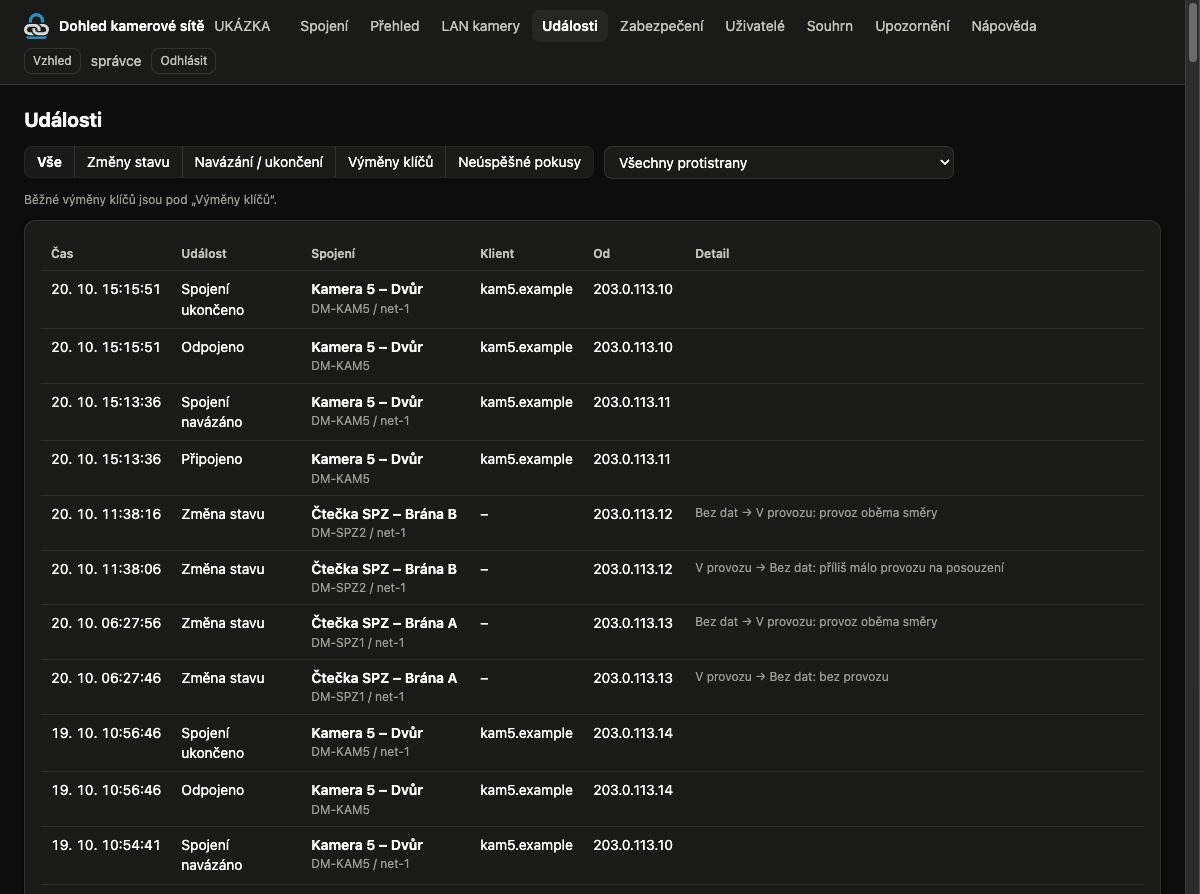Open the Přehled page
This screenshot has width=1200, height=894.
click(395, 26)
